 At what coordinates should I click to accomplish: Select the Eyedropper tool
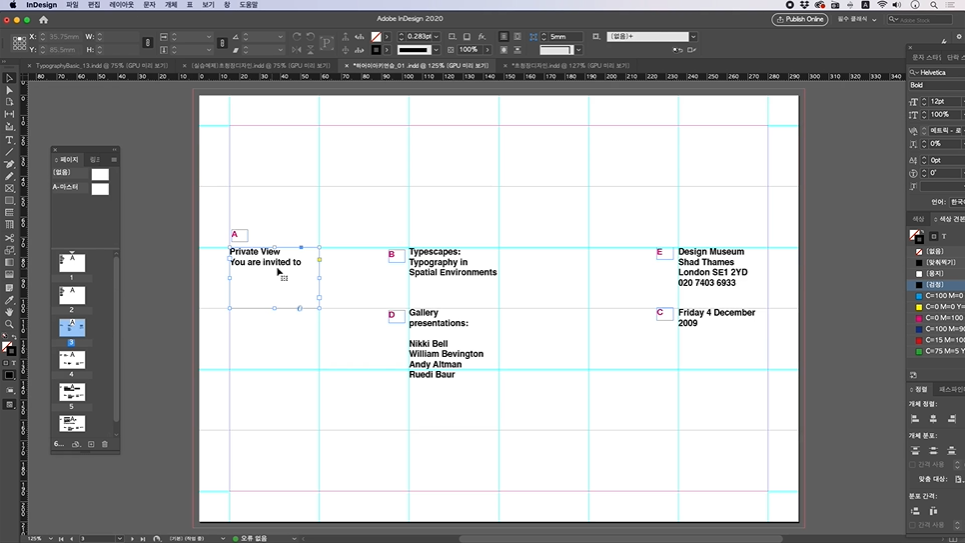(x=9, y=300)
